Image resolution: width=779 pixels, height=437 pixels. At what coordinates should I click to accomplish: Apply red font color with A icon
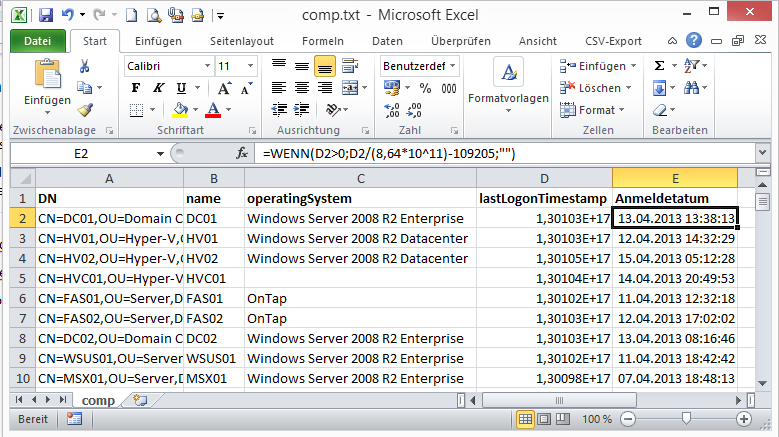pos(213,110)
